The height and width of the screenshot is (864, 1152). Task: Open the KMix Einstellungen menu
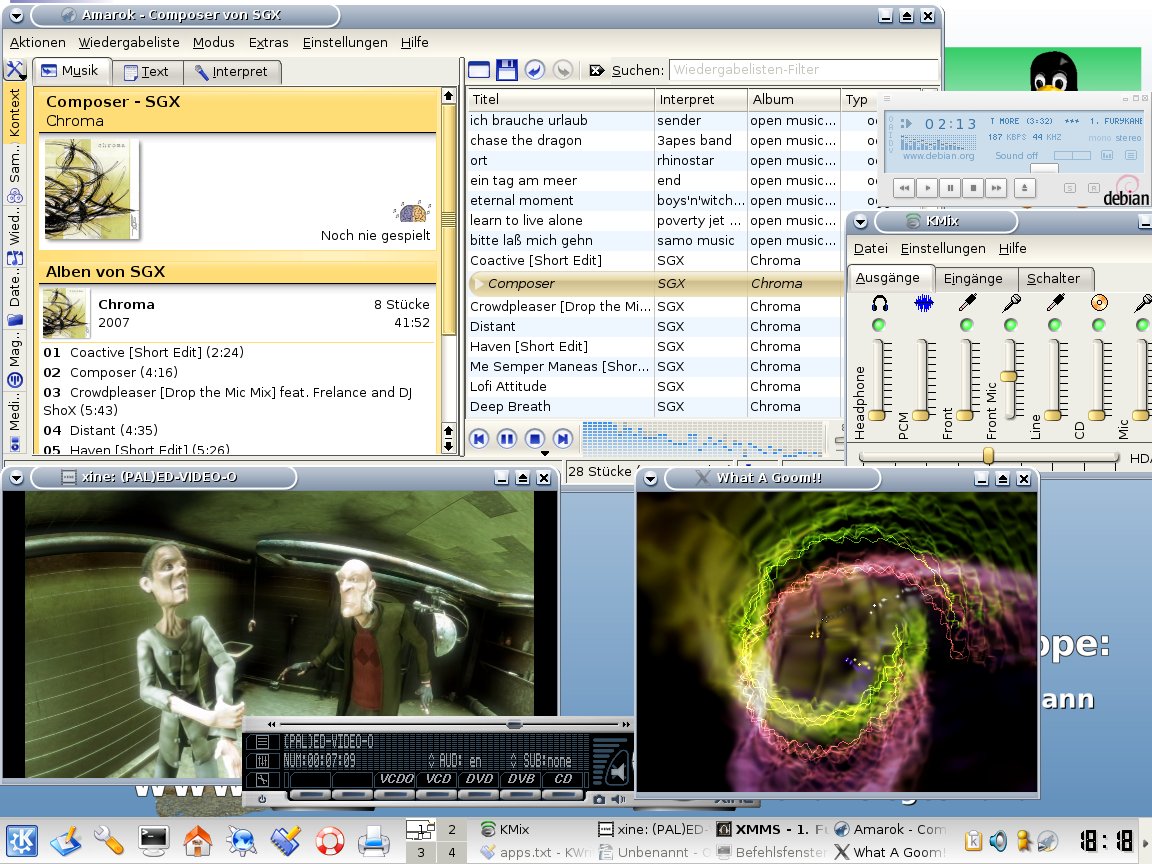click(x=943, y=248)
